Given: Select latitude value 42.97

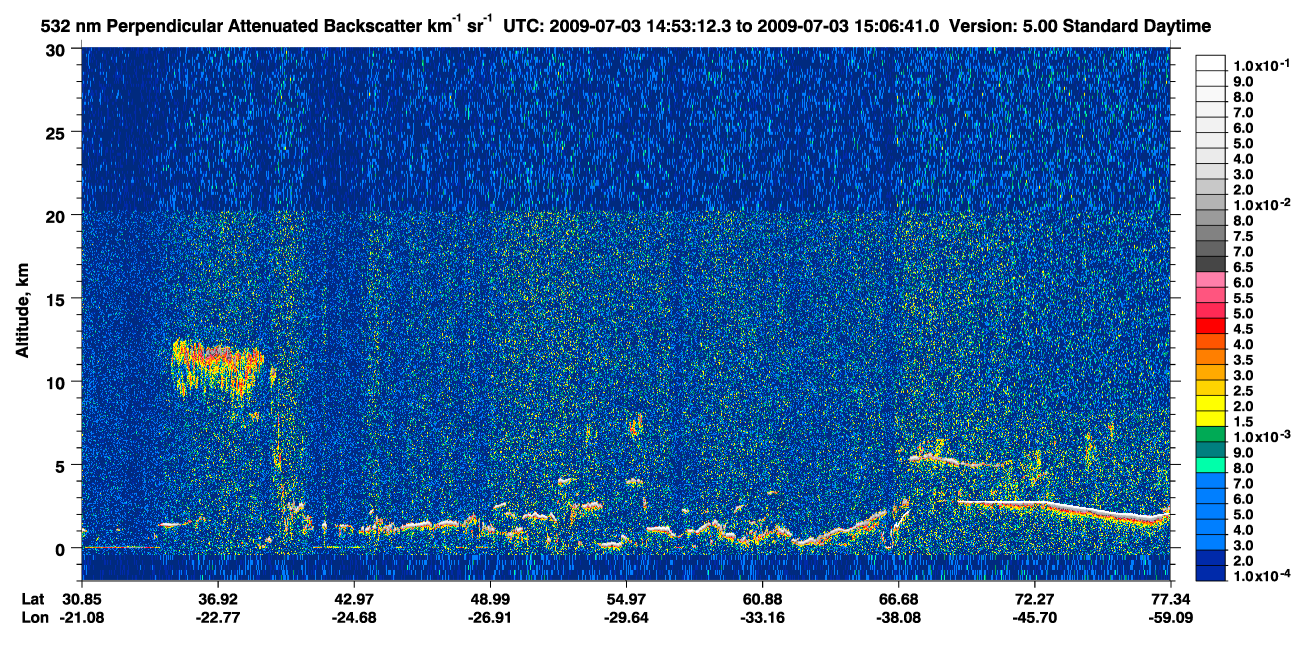Looking at the screenshot, I should click(x=354, y=599).
